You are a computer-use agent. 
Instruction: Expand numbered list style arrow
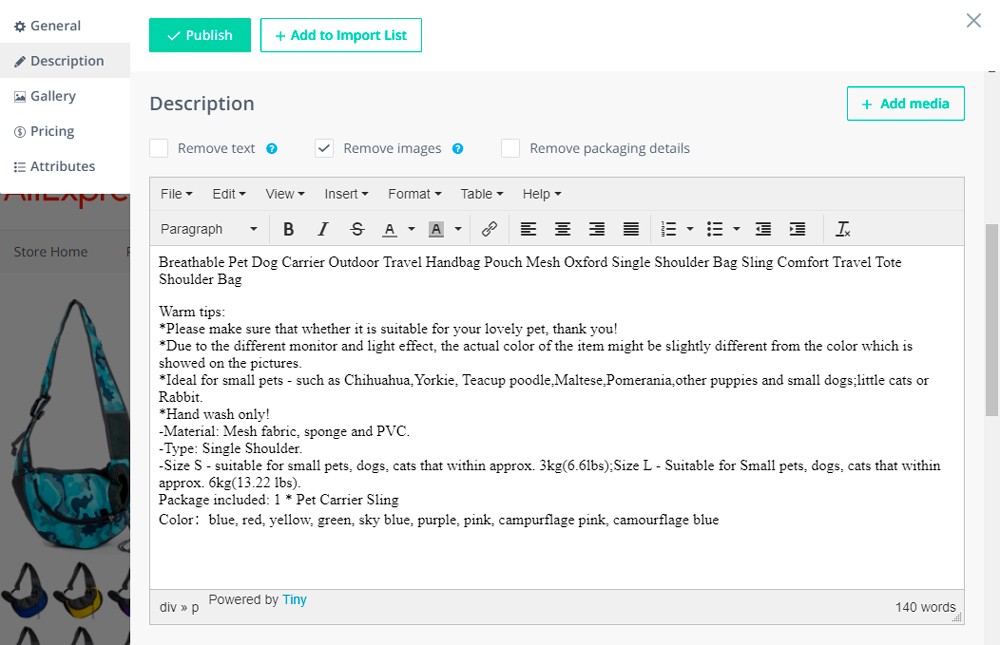(x=690, y=229)
